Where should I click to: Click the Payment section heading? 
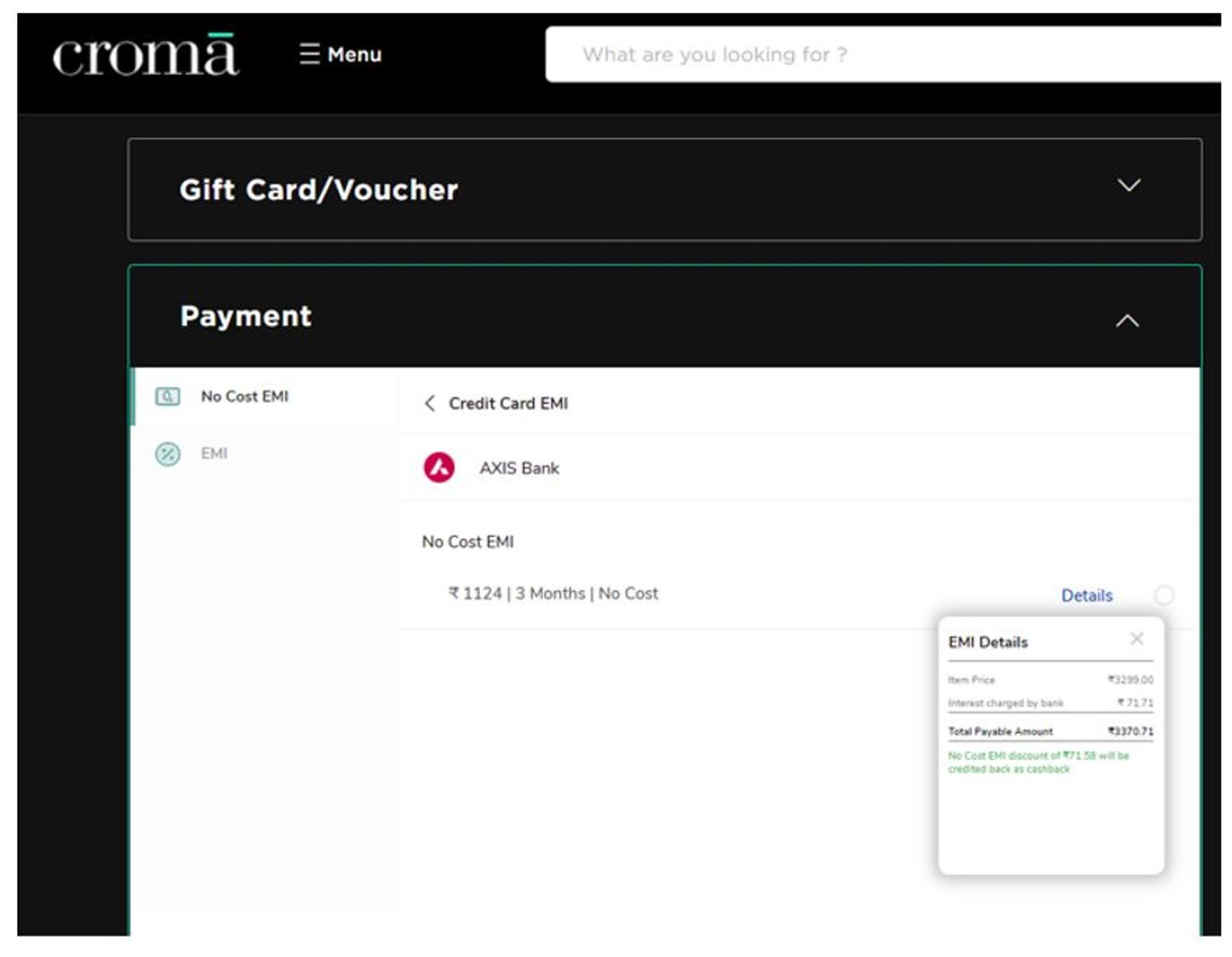tap(246, 316)
